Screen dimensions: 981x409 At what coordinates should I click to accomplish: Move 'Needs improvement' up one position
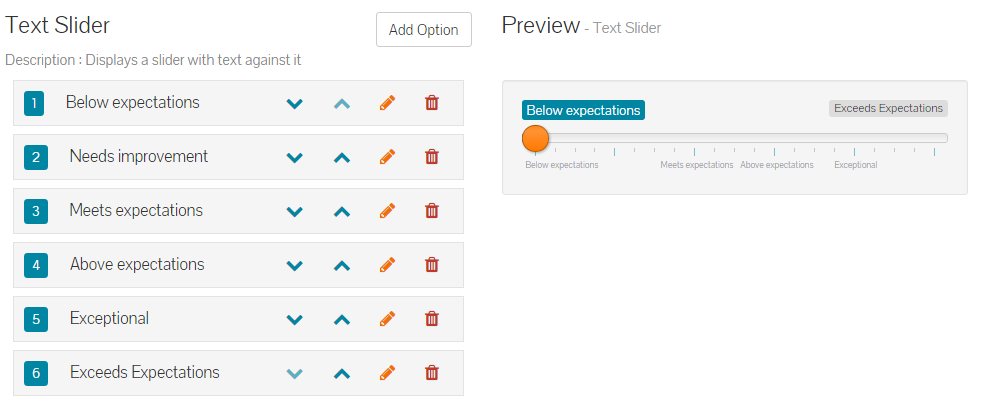(341, 157)
